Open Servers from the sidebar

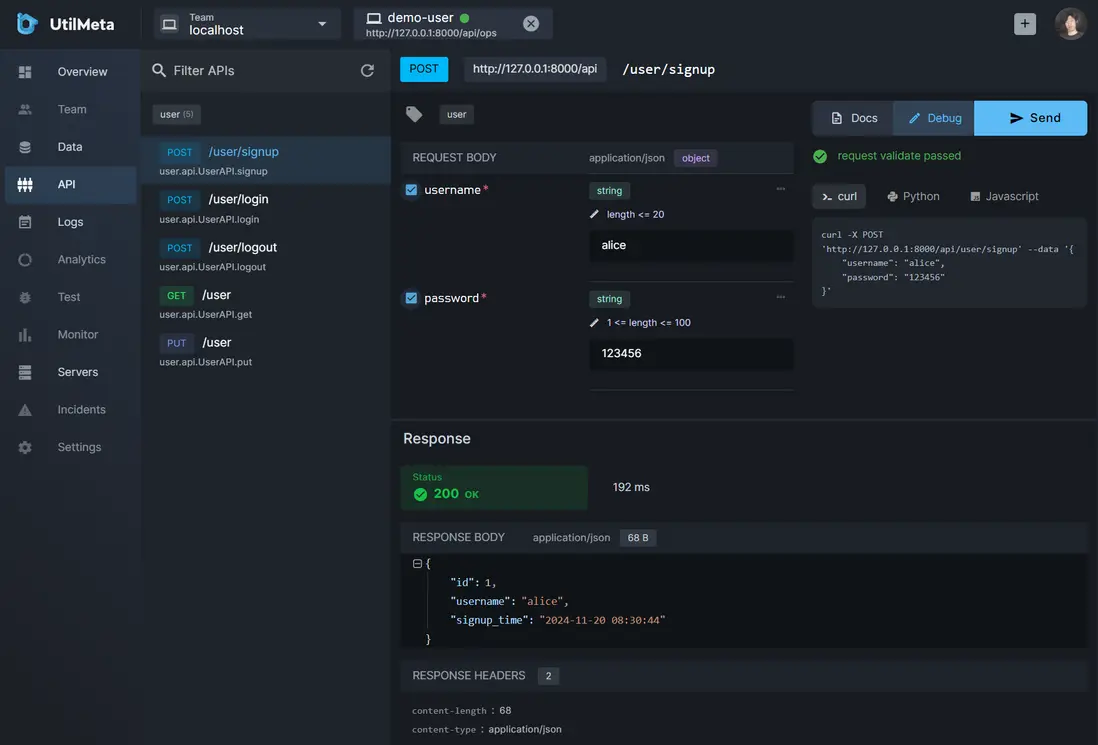tap(77, 371)
